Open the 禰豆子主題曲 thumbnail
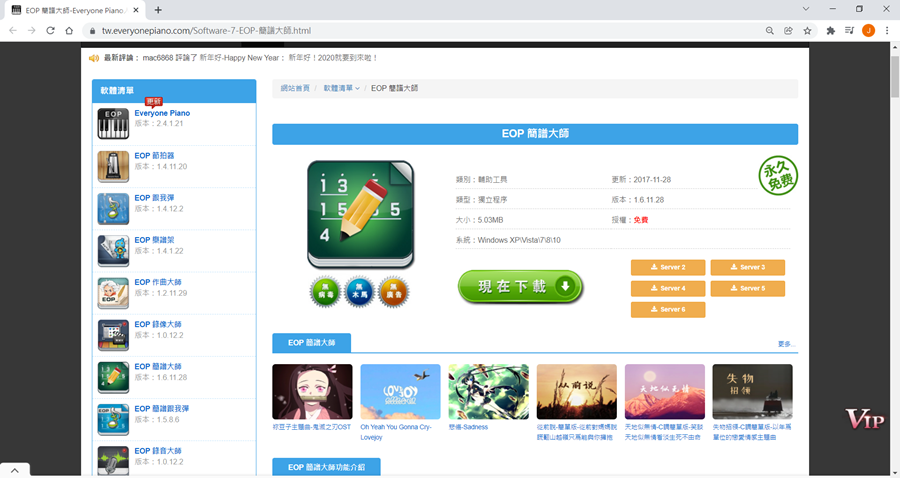 pyautogui.click(x=312, y=391)
